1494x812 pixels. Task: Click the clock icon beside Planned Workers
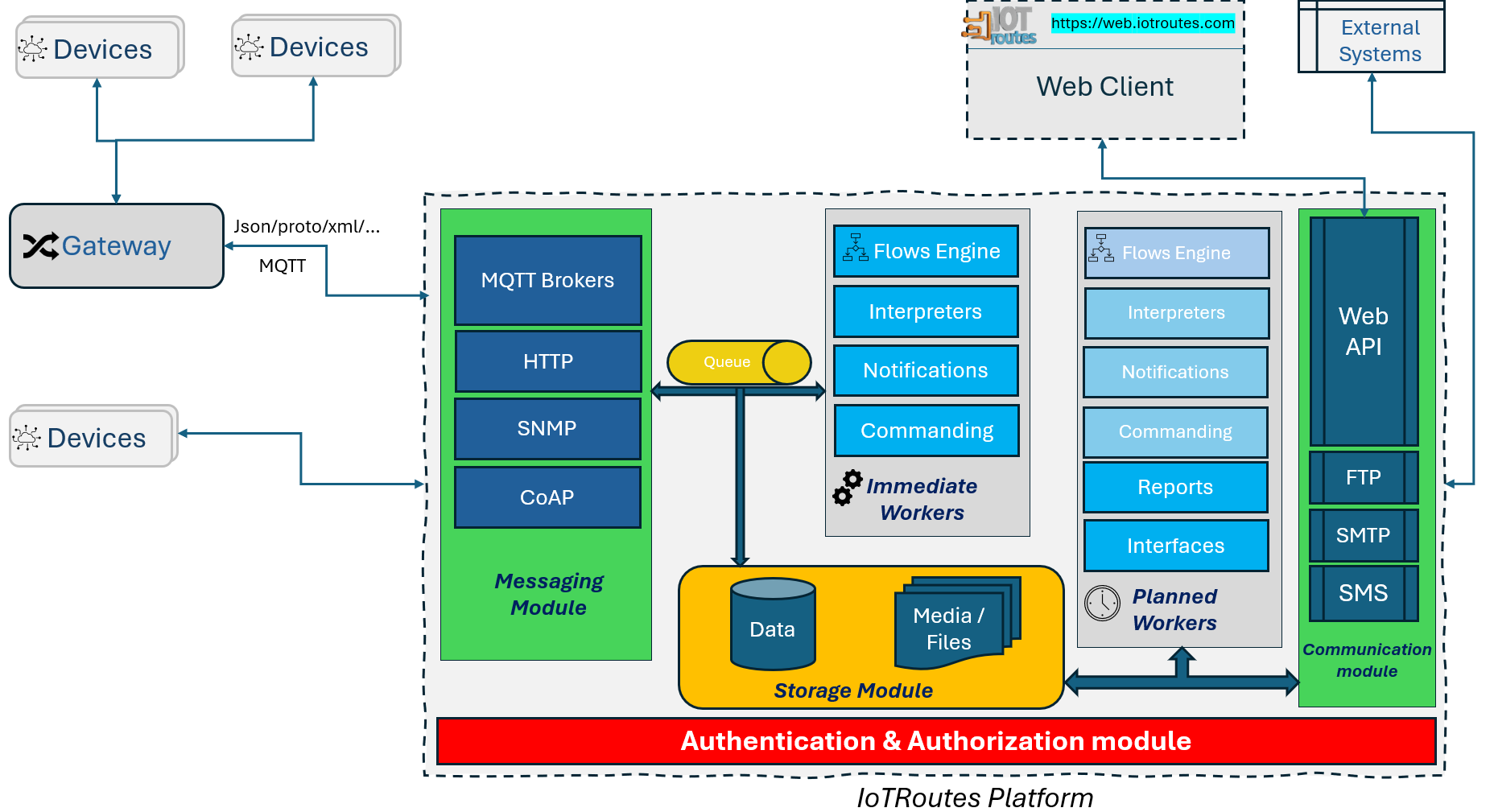coord(1102,603)
